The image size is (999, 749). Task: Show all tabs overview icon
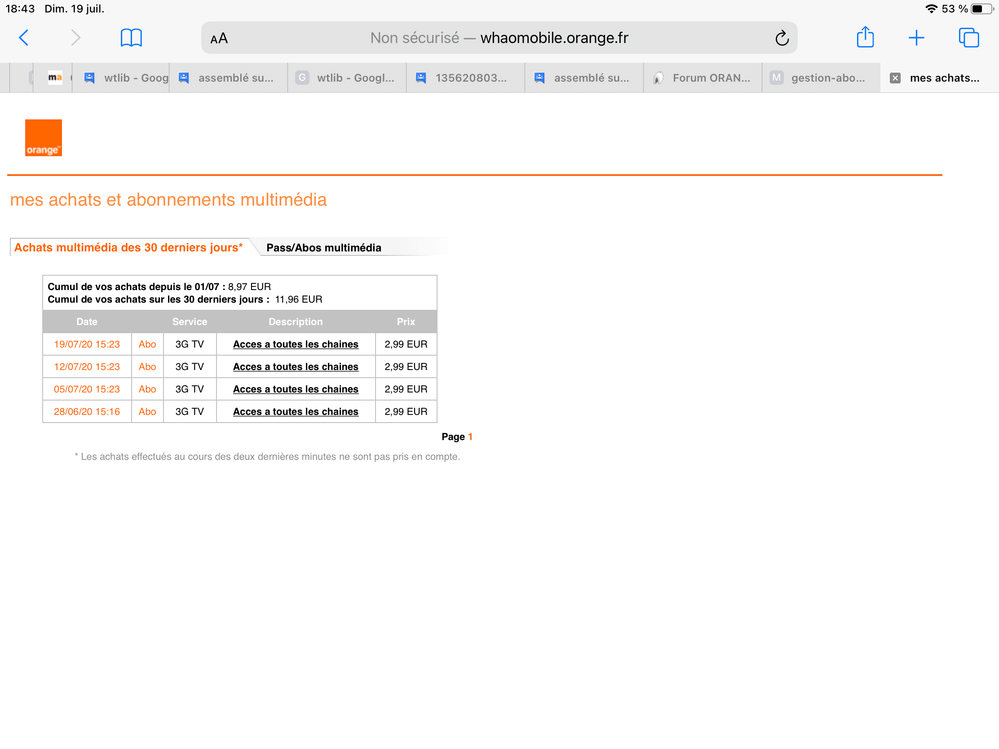click(968, 38)
